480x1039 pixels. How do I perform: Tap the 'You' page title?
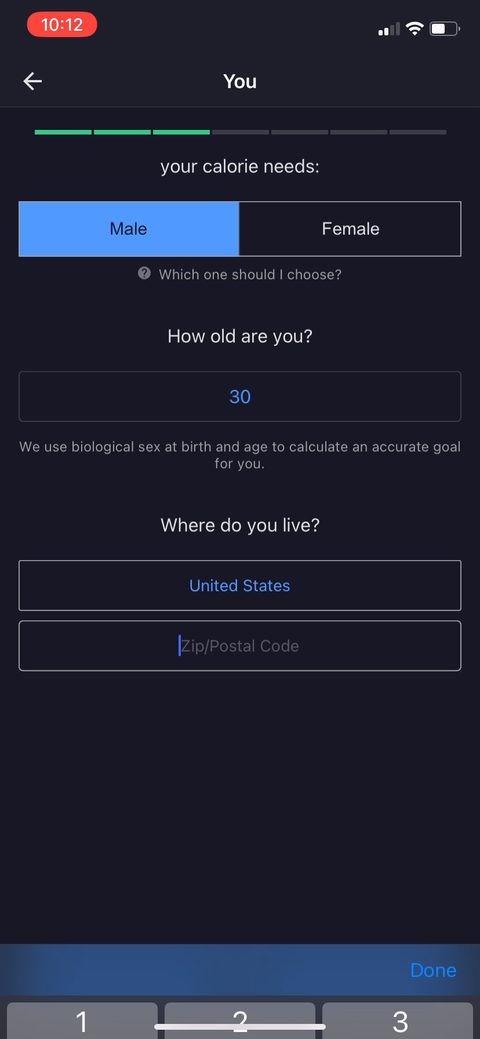[x=240, y=82]
